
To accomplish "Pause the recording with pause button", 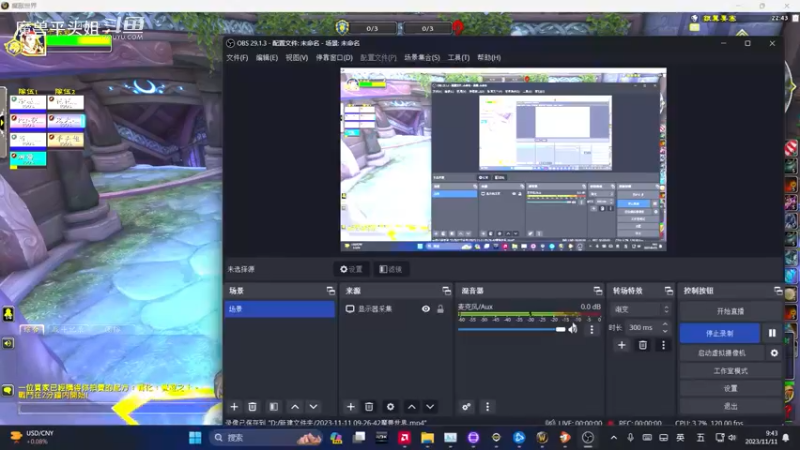I will 772,333.
